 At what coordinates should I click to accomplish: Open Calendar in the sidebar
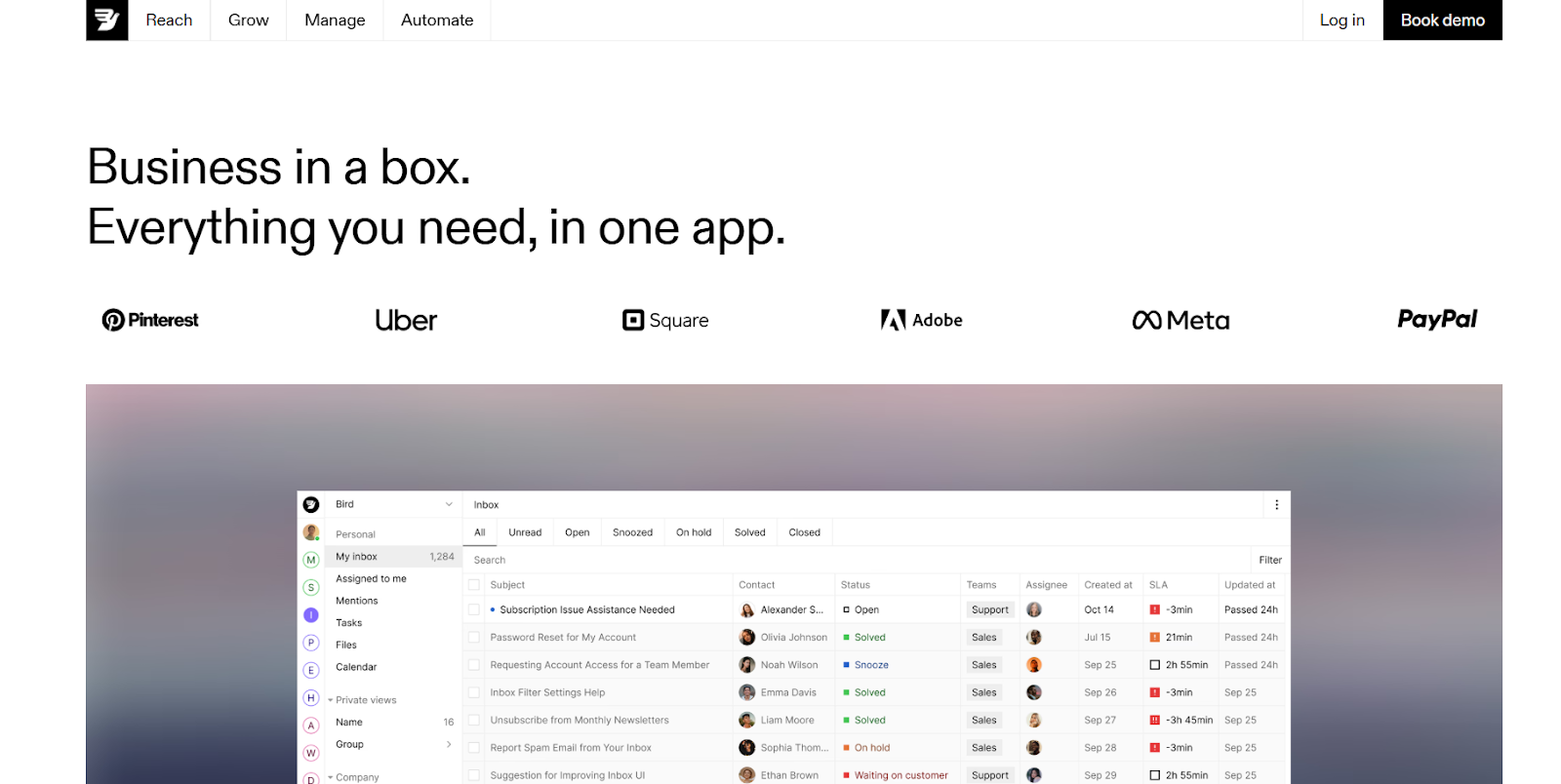(356, 667)
